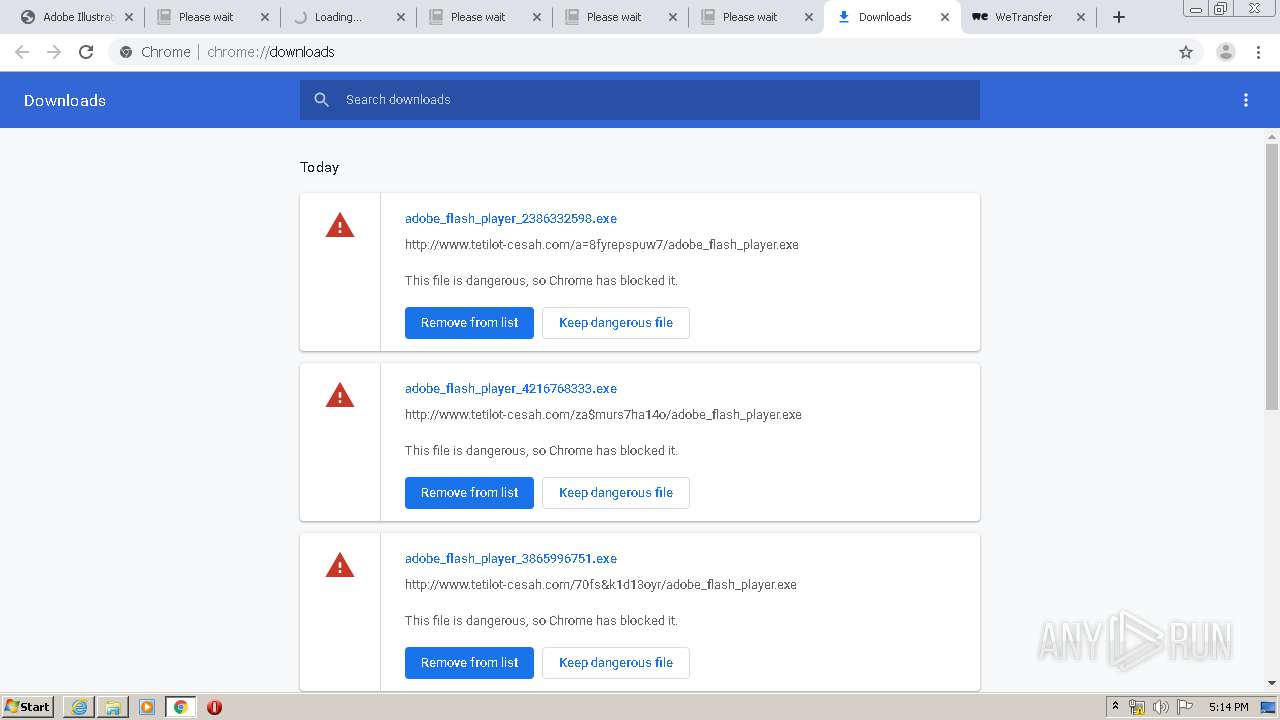
Task: Open the Chrome profile avatar
Action: (1226, 52)
